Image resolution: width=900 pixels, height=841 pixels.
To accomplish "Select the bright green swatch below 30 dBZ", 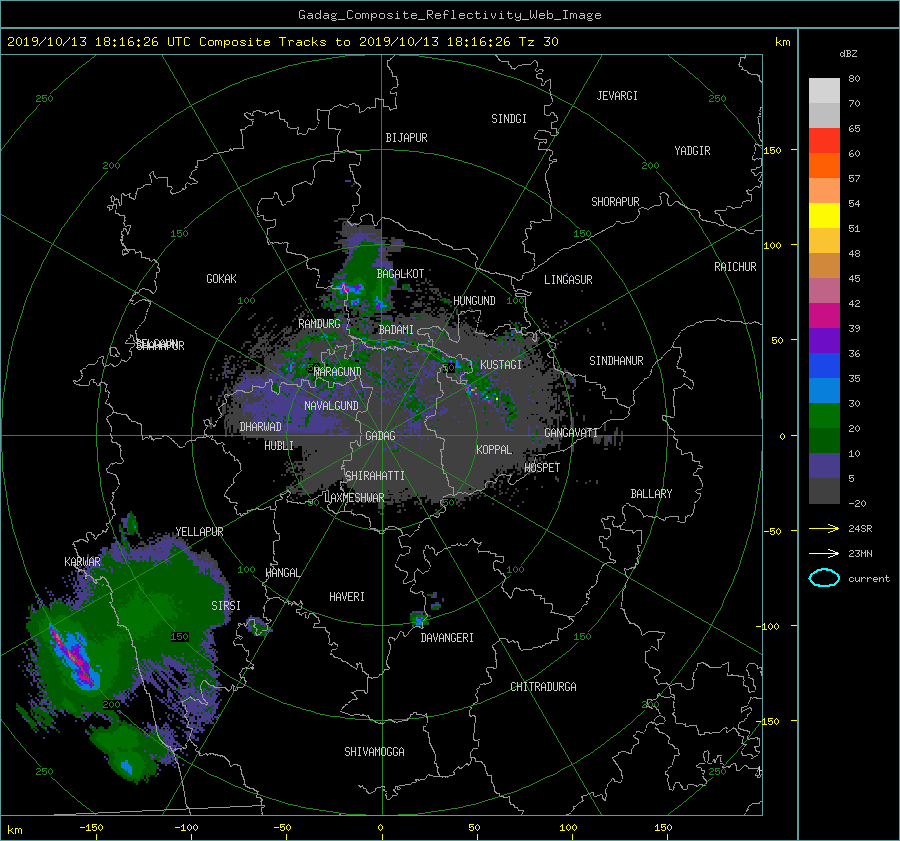I will tap(824, 416).
